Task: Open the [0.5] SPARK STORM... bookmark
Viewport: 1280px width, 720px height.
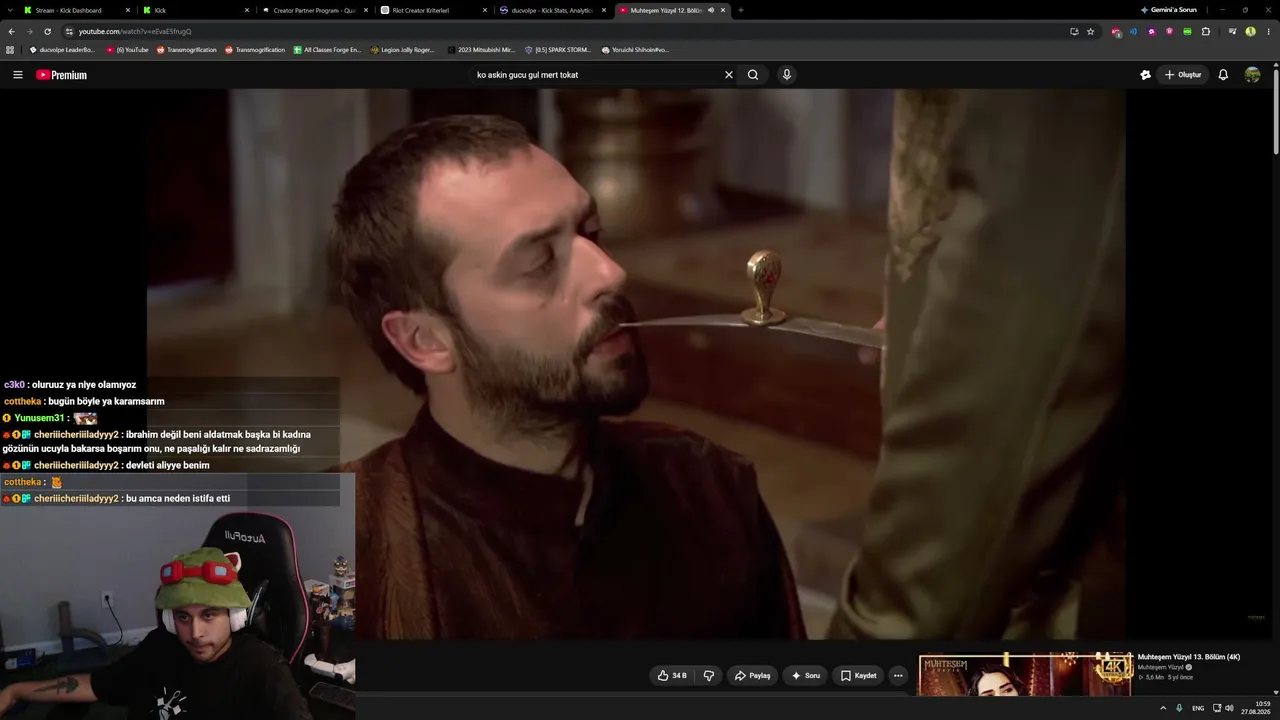Action: click(557, 49)
